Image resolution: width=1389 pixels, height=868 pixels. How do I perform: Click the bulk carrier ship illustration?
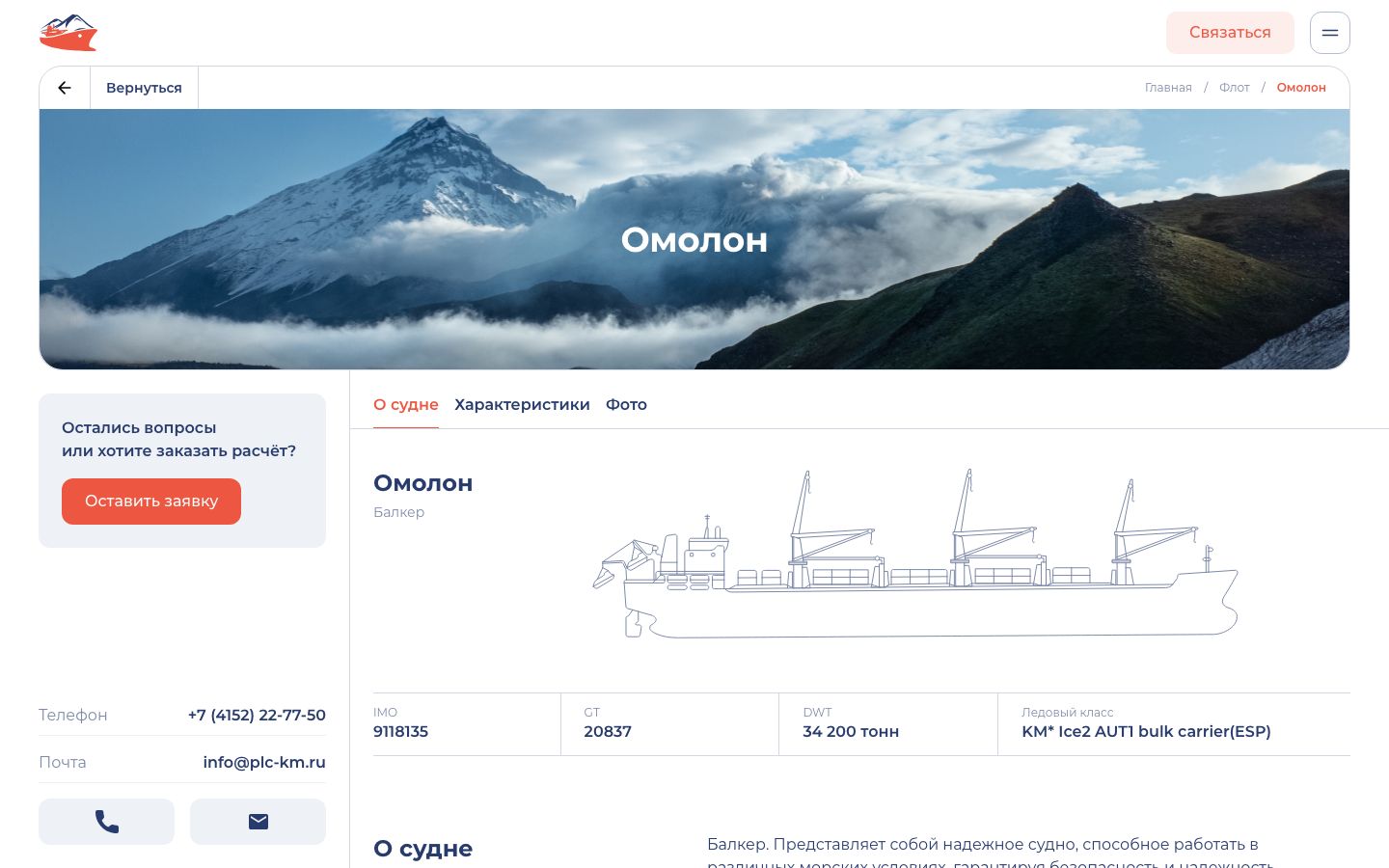pyautogui.click(x=914, y=554)
